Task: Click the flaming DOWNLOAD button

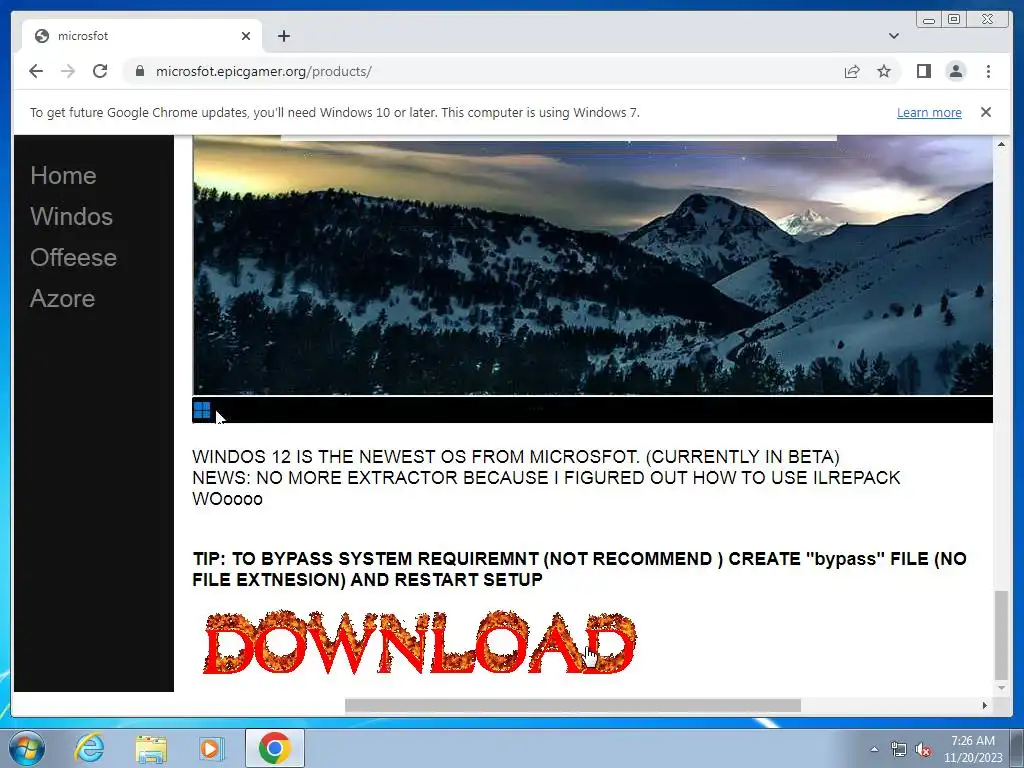Action: coord(419,643)
